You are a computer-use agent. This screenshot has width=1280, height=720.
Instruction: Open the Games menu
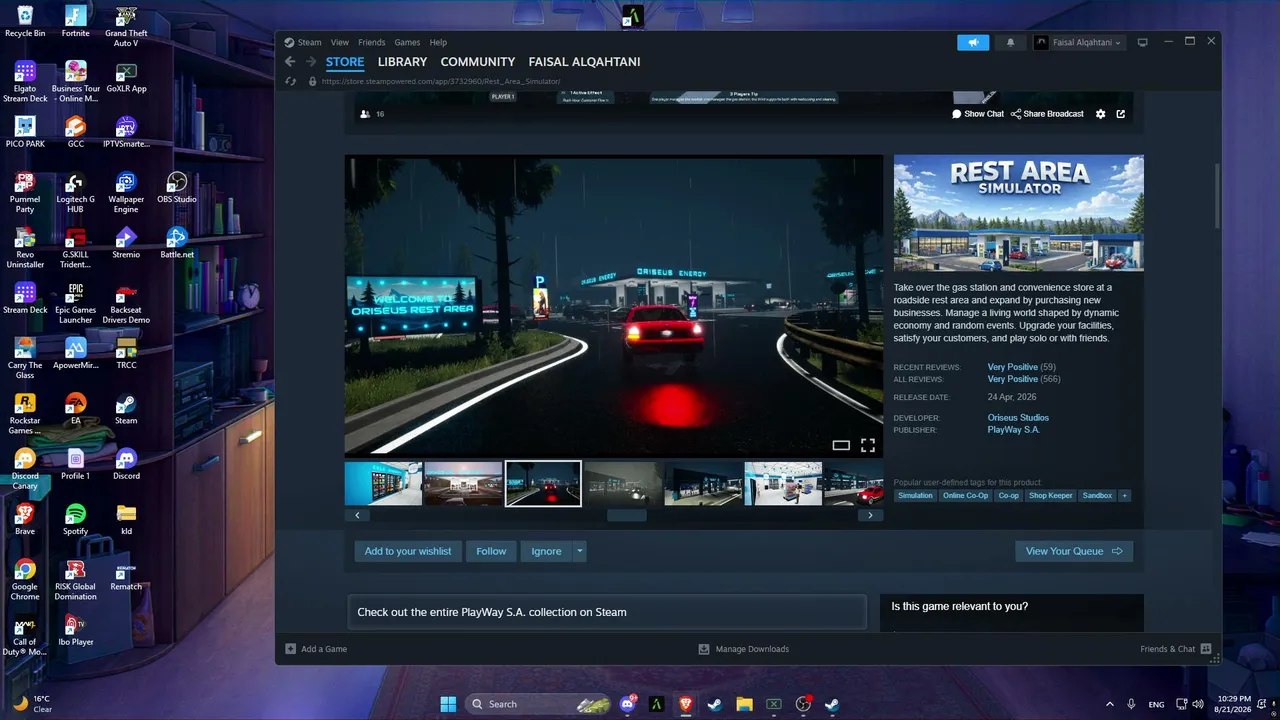pos(407,42)
